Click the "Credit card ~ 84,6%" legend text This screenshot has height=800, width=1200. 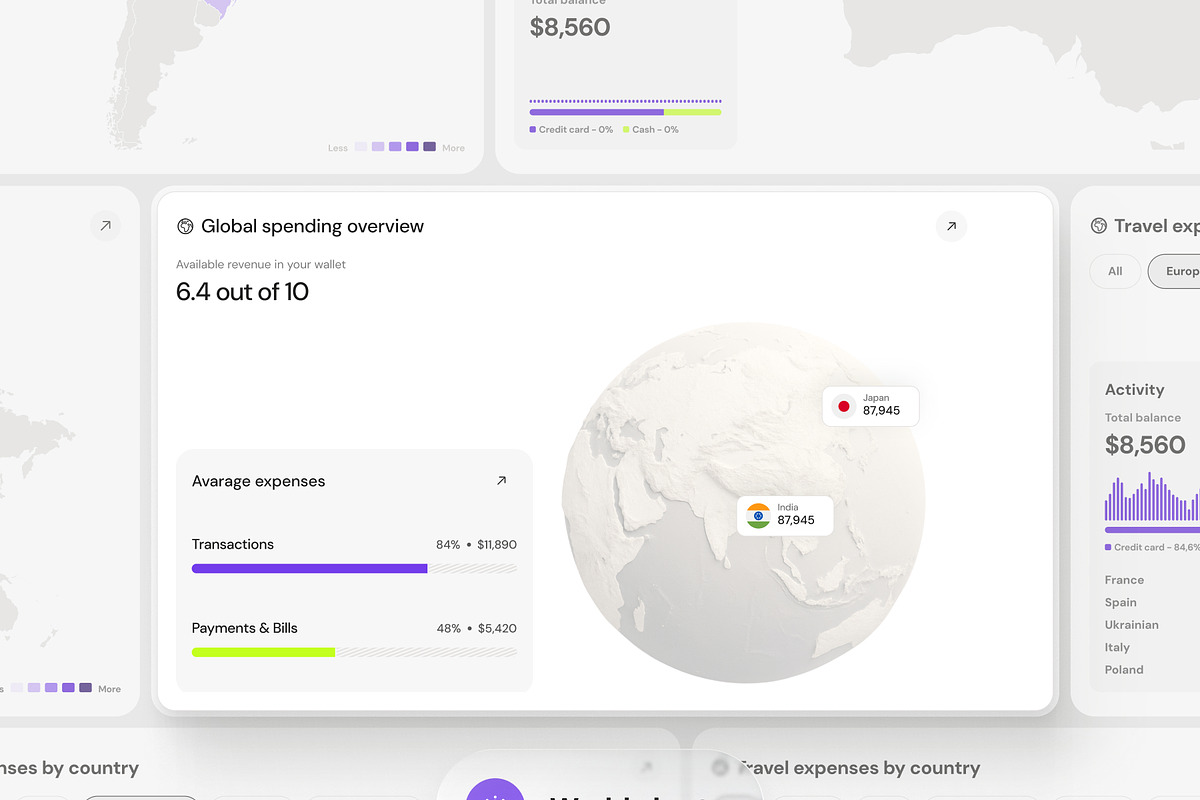pos(1157,548)
